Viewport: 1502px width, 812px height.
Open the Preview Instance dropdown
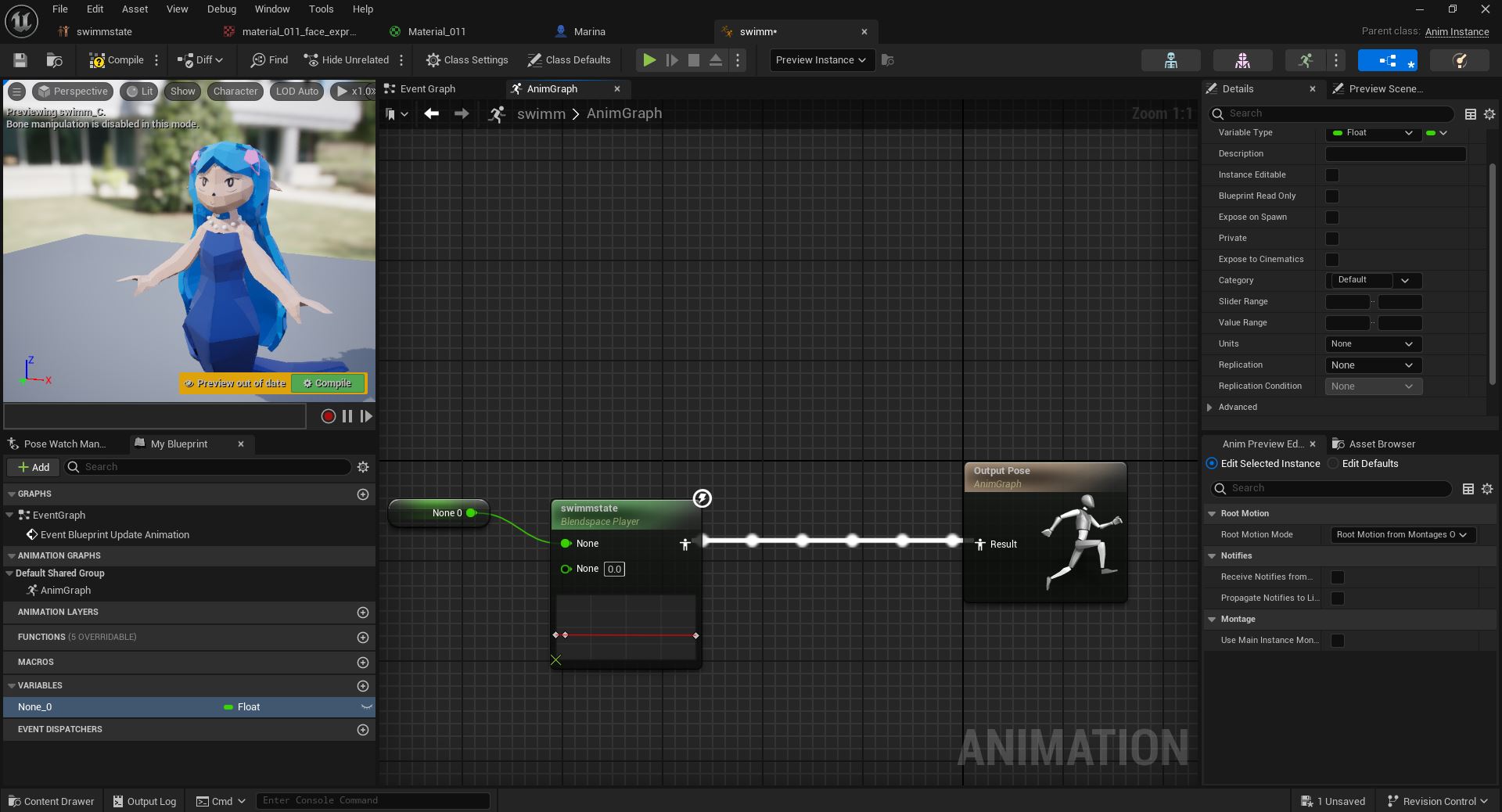(x=821, y=60)
